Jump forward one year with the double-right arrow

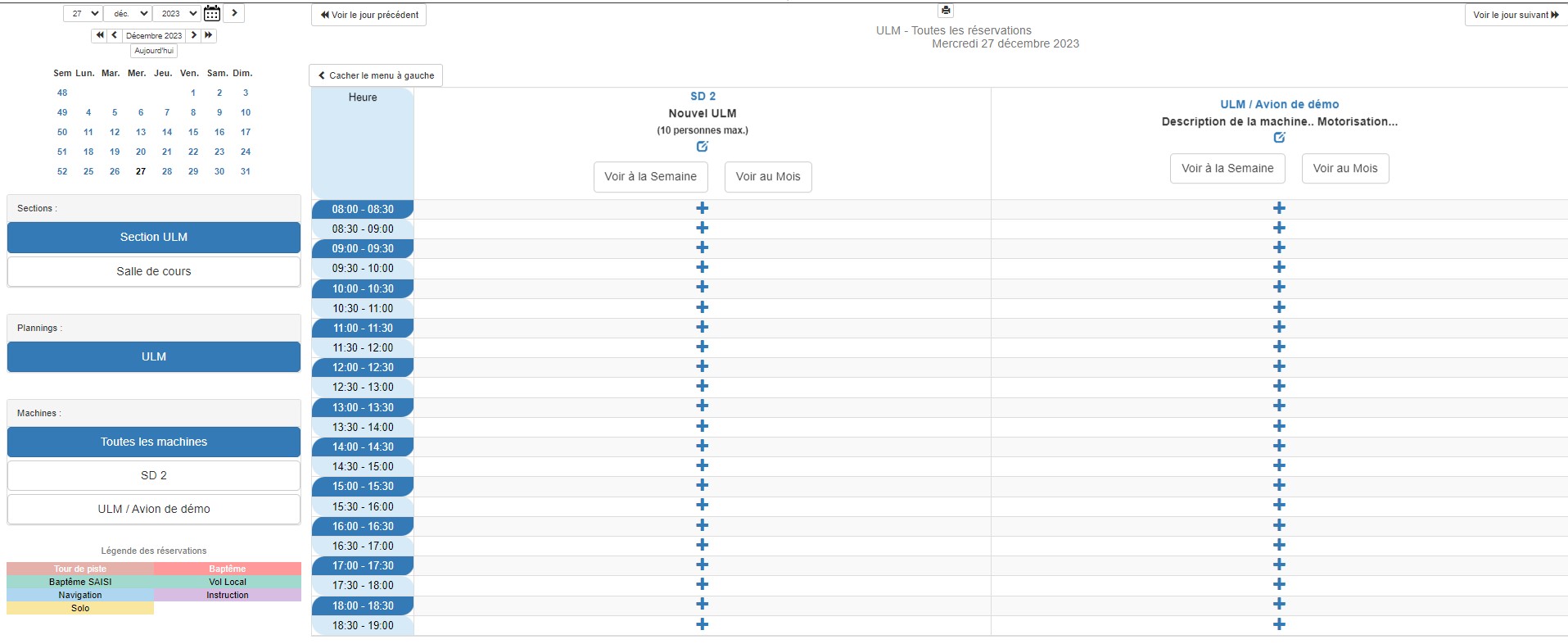pos(209,35)
